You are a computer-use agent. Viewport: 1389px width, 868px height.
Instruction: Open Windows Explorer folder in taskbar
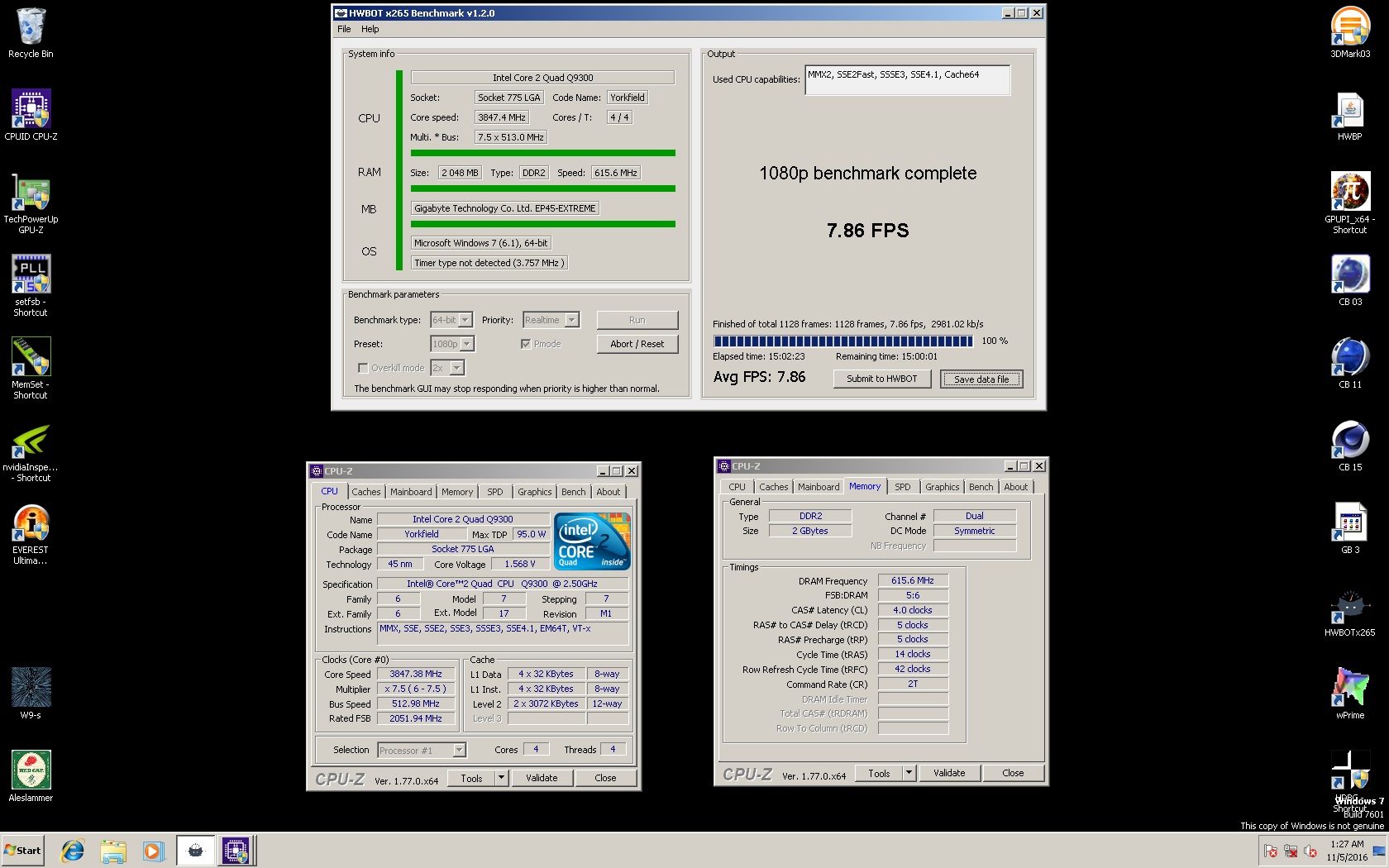[112, 850]
